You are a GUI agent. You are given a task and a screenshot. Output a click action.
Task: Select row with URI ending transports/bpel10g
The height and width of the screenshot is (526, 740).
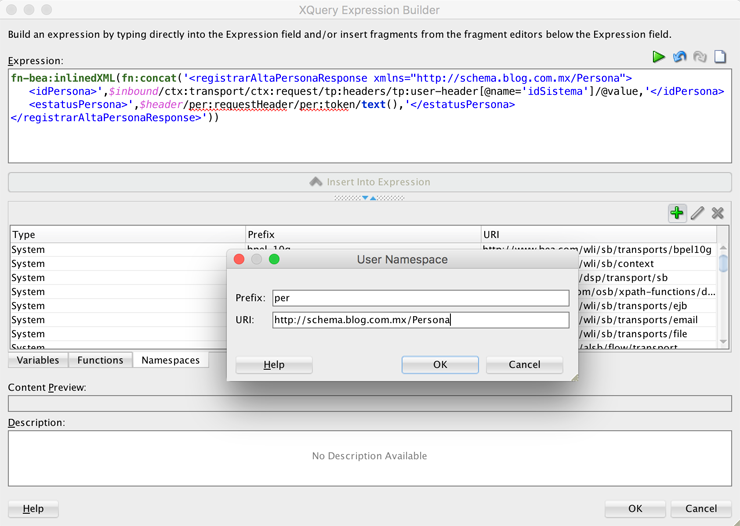pyautogui.click(x=363, y=250)
